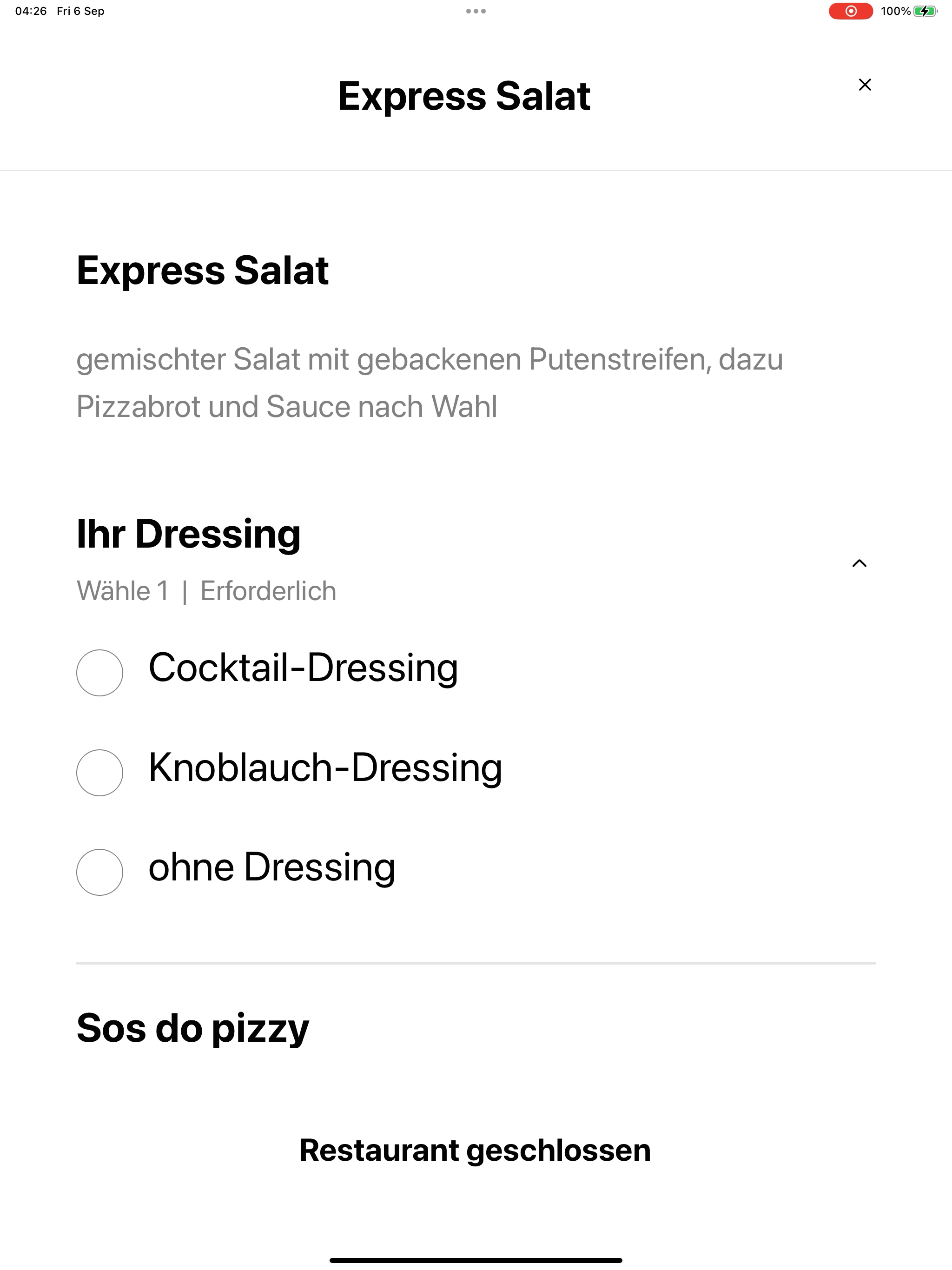This screenshot has width=952, height=1270.
Task: Tap the salad description text
Action: 430,383
